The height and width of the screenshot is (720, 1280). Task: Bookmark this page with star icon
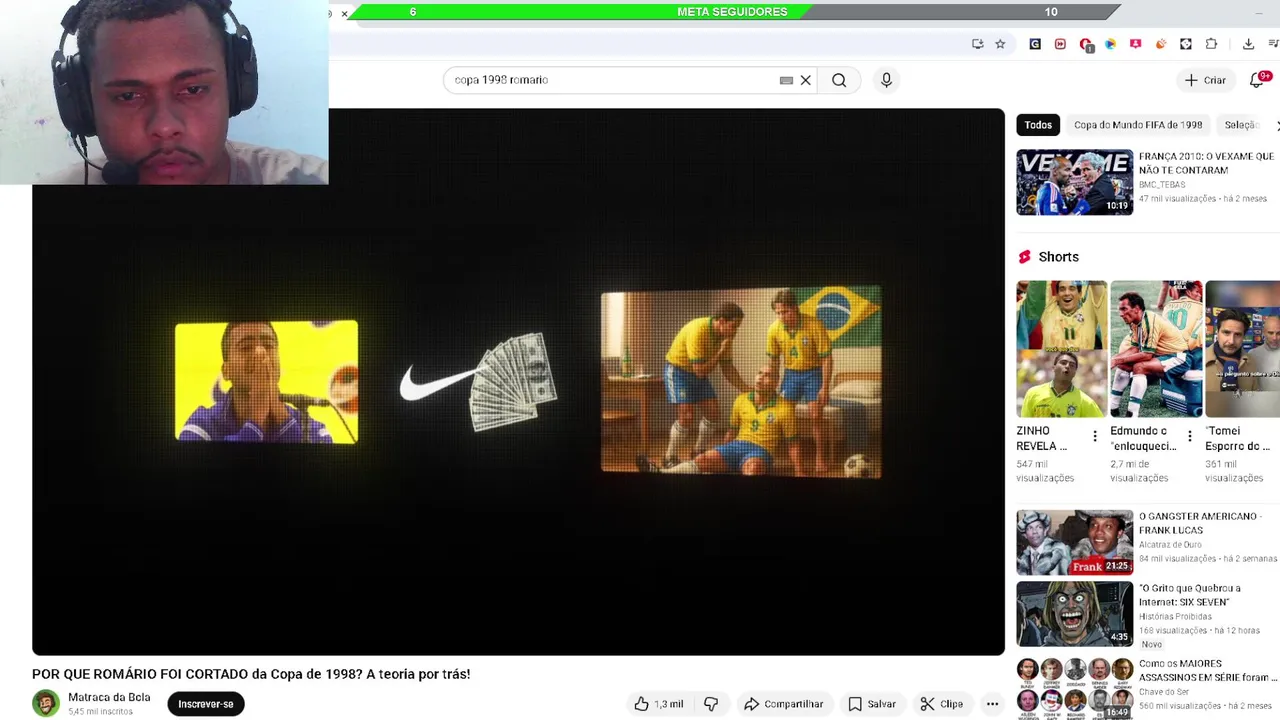[x=1000, y=44]
